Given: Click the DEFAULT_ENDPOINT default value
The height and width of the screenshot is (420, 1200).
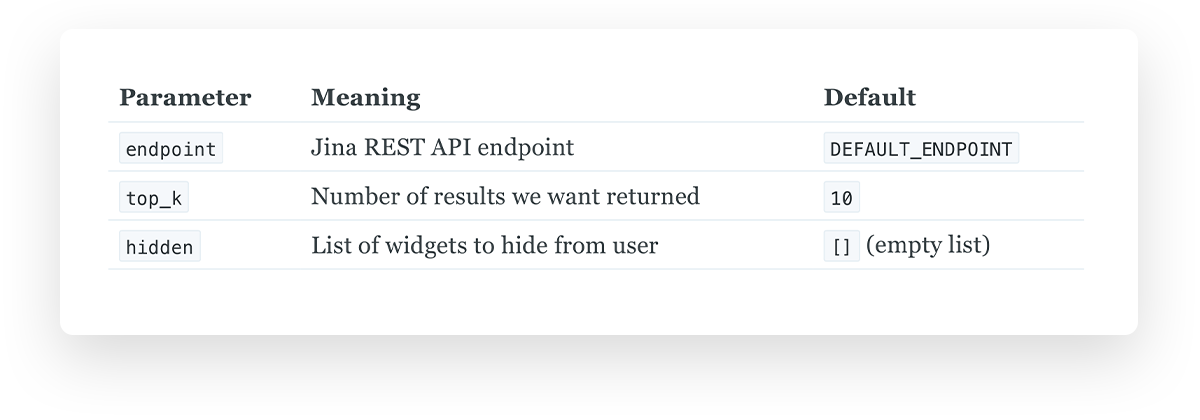Looking at the screenshot, I should pyautogui.click(x=921, y=149).
